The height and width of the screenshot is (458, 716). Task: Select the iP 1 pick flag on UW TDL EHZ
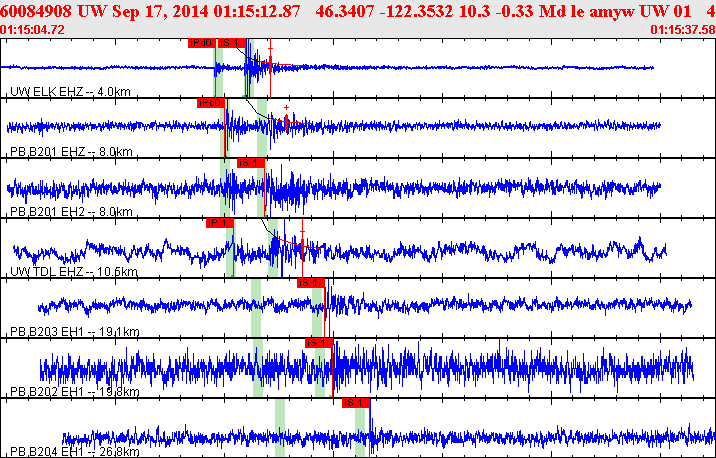(x=220, y=223)
